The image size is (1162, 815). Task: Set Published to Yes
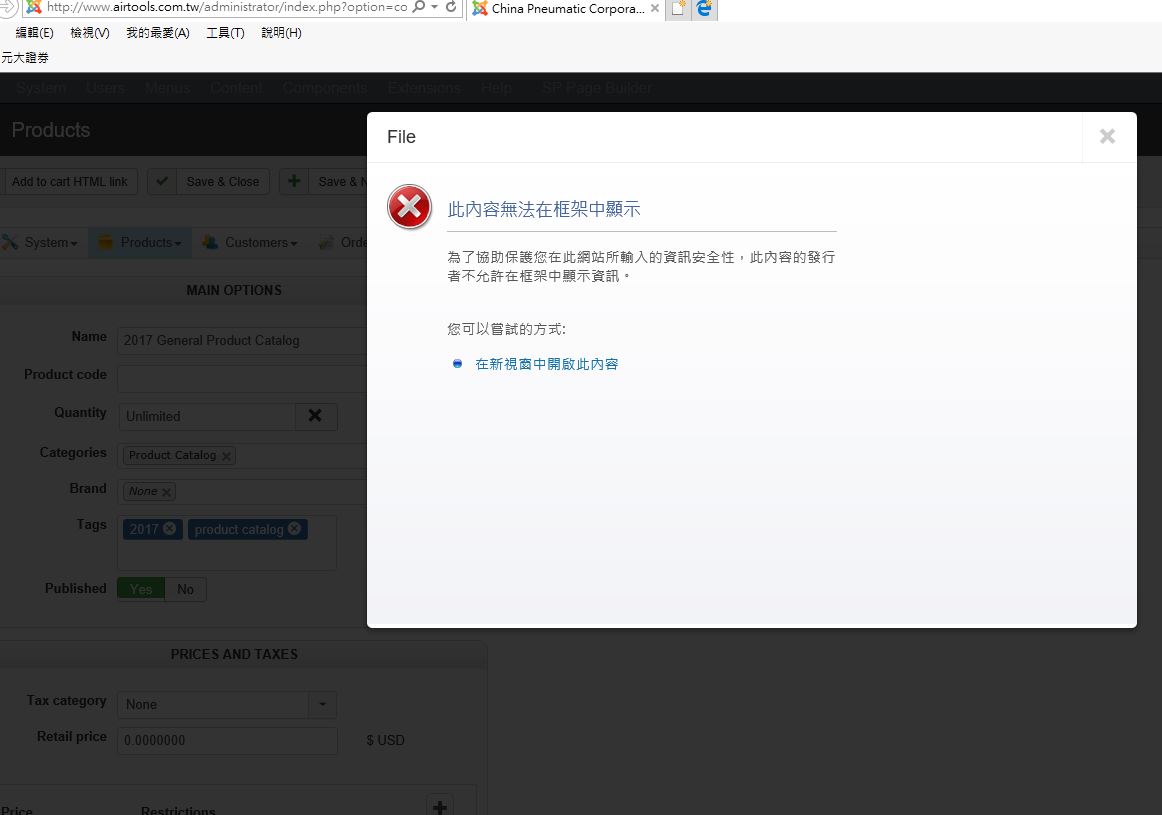141,589
